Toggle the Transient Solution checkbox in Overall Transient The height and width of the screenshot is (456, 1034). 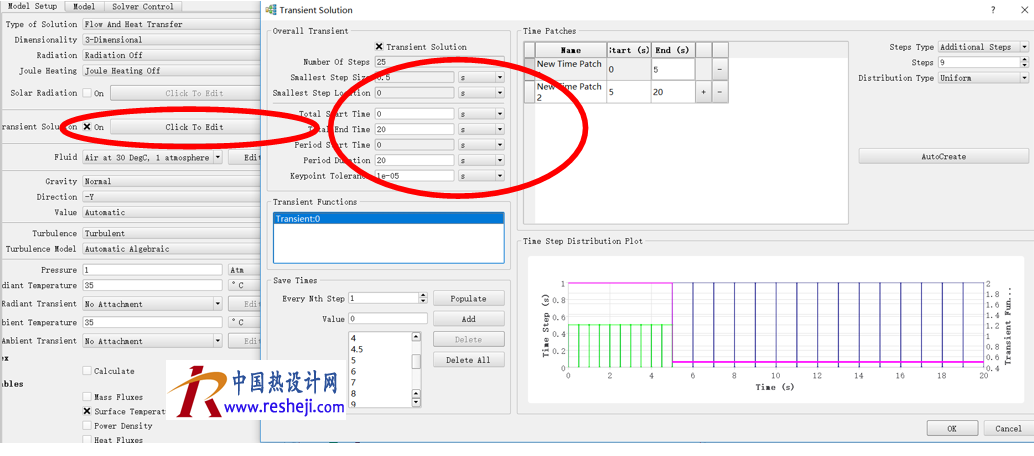pyautogui.click(x=379, y=47)
